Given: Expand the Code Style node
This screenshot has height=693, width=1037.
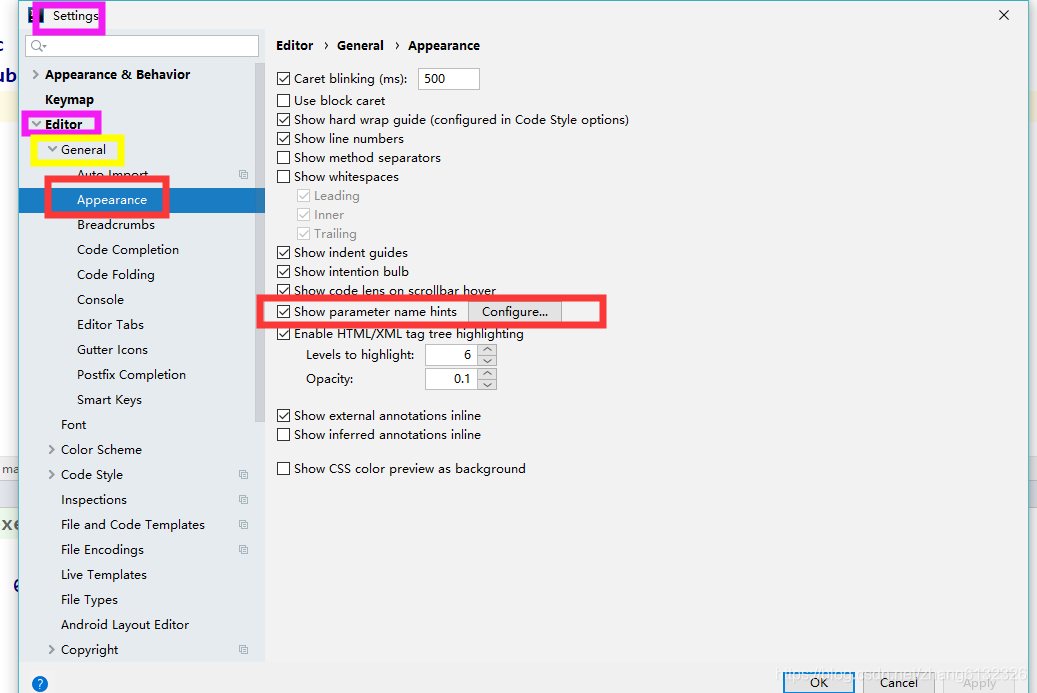Looking at the screenshot, I should (x=52, y=475).
